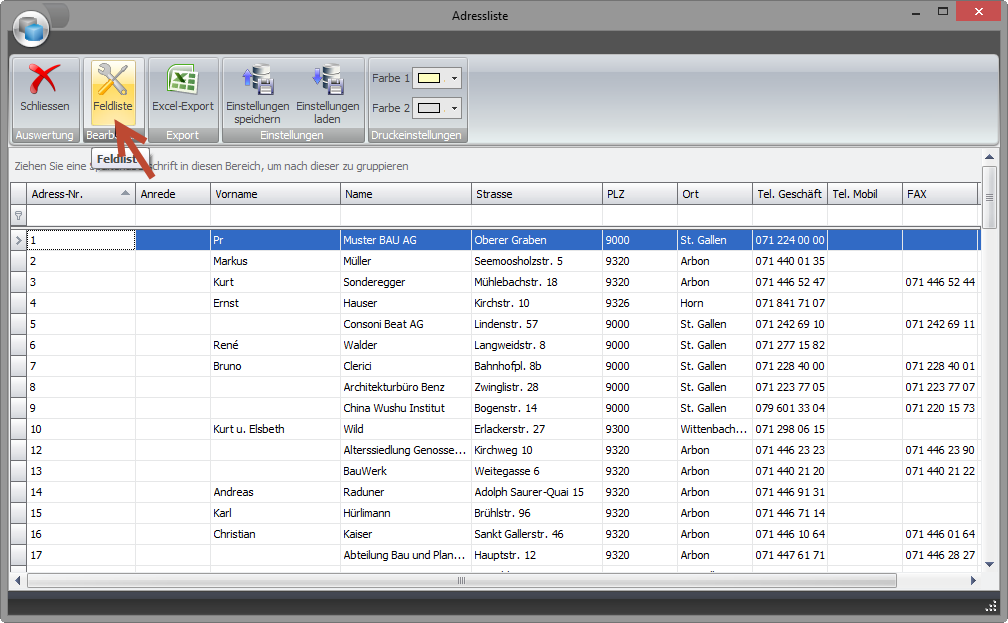
Task: Click Einstellungen laden database icon
Action: pyautogui.click(x=327, y=80)
